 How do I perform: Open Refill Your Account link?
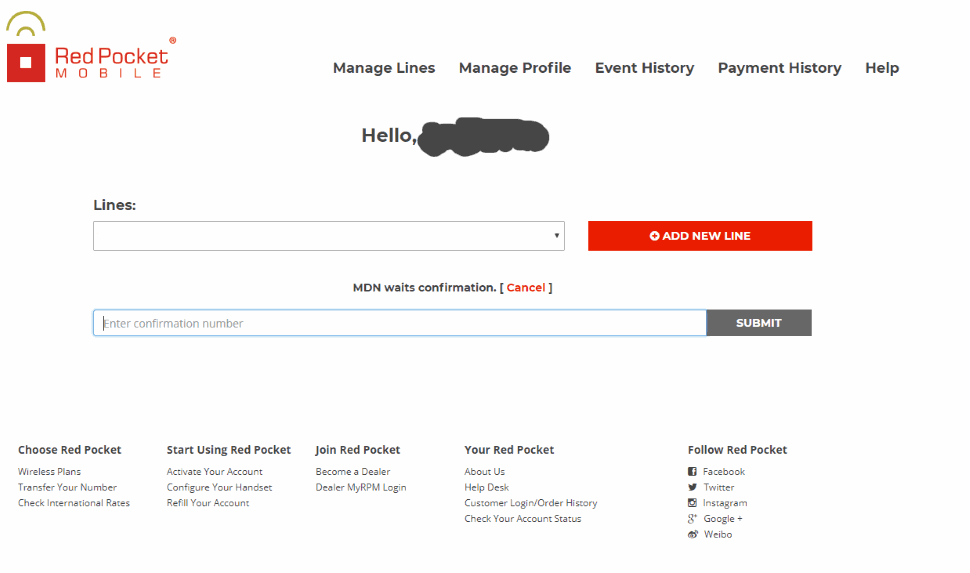coord(208,503)
